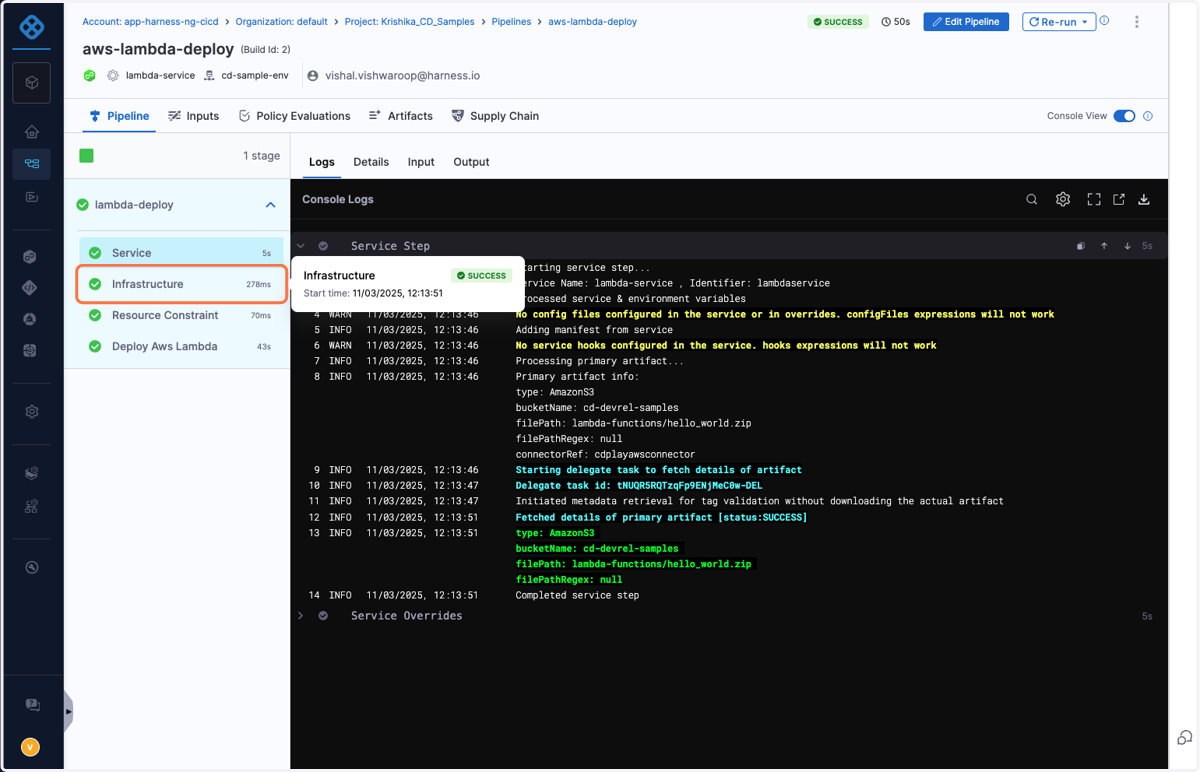Click the vishal.vishwaroop@harness.io email
Viewport: 1200px width, 772px height.
pyautogui.click(x=402, y=75)
